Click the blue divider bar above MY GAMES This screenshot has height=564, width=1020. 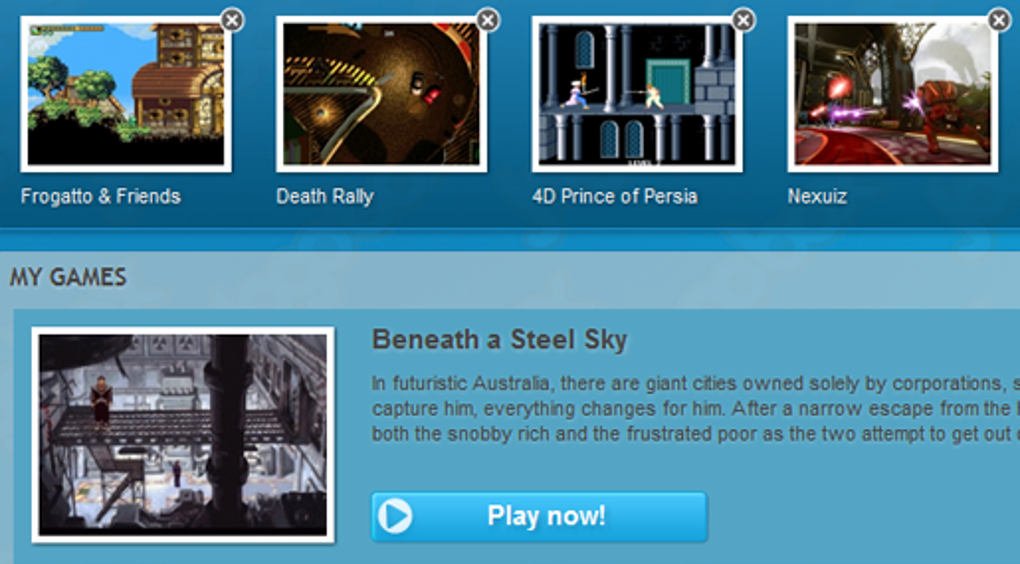(510, 239)
